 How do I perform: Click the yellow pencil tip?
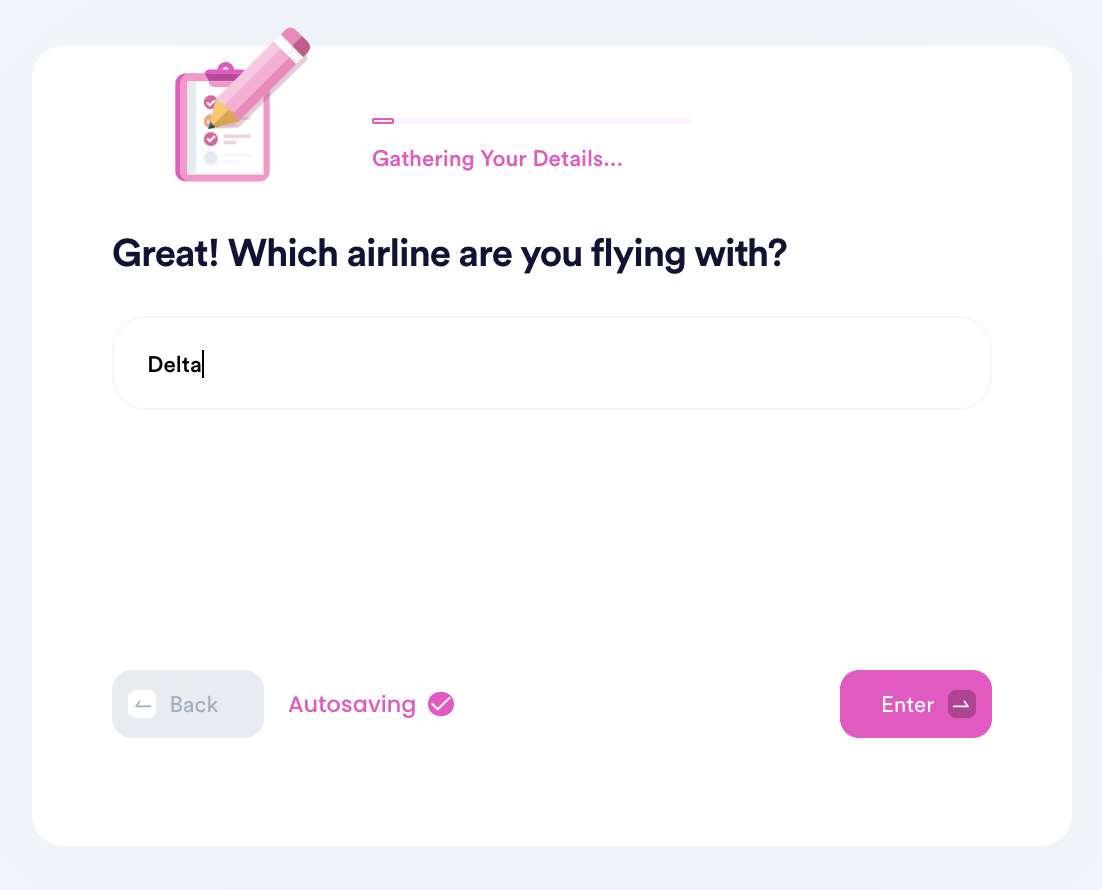click(x=219, y=117)
